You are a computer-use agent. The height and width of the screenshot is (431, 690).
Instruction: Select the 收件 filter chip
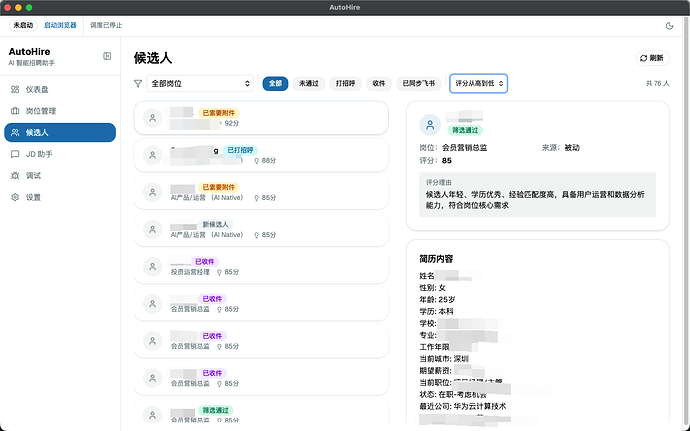point(379,83)
